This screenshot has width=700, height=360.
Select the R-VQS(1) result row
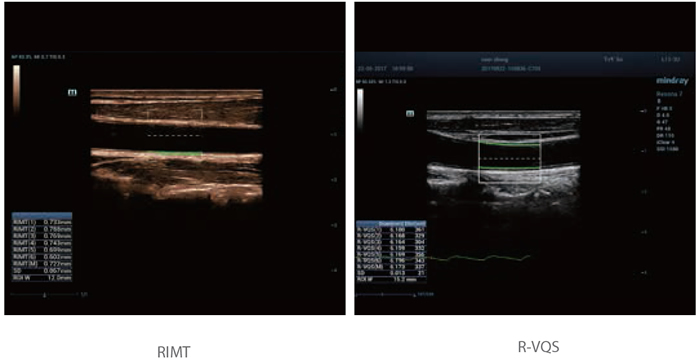coord(391,230)
